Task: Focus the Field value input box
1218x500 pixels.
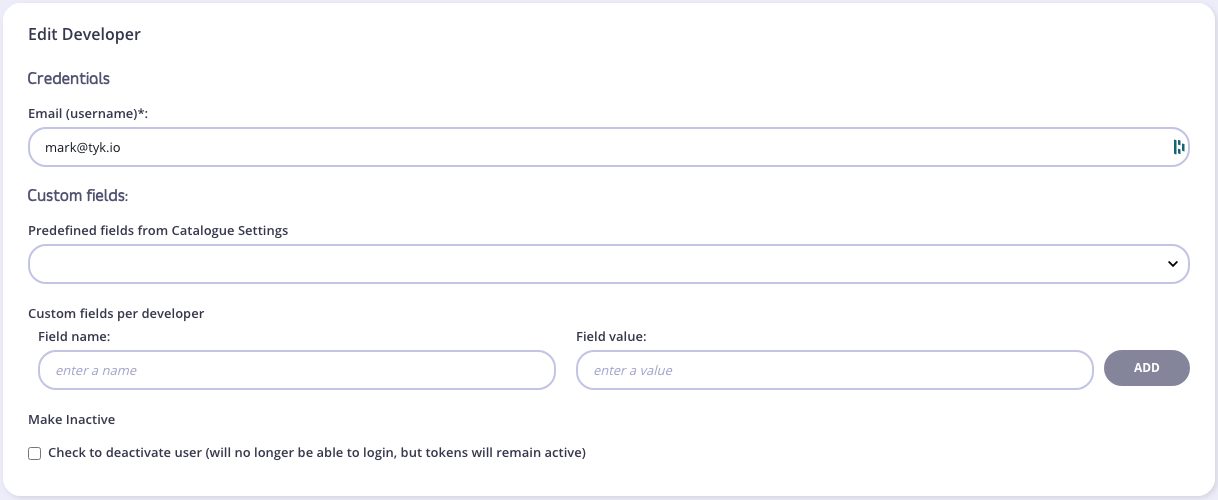Action: coord(834,370)
